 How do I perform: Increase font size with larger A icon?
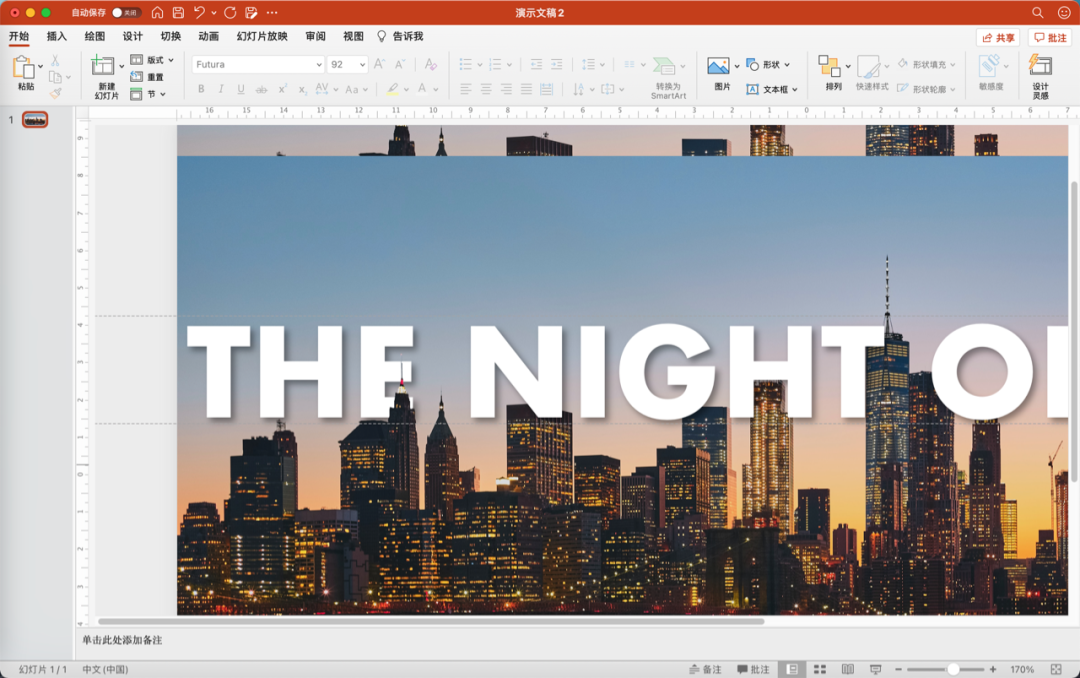click(x=379, y=64)
